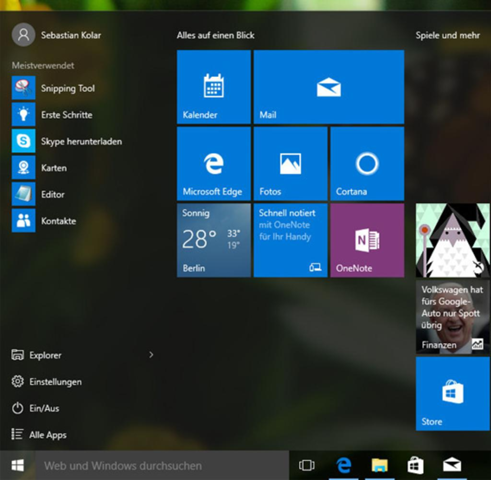Open the Schnell notiert OneNote tile
Screen dimensions: 491x480
290,240
